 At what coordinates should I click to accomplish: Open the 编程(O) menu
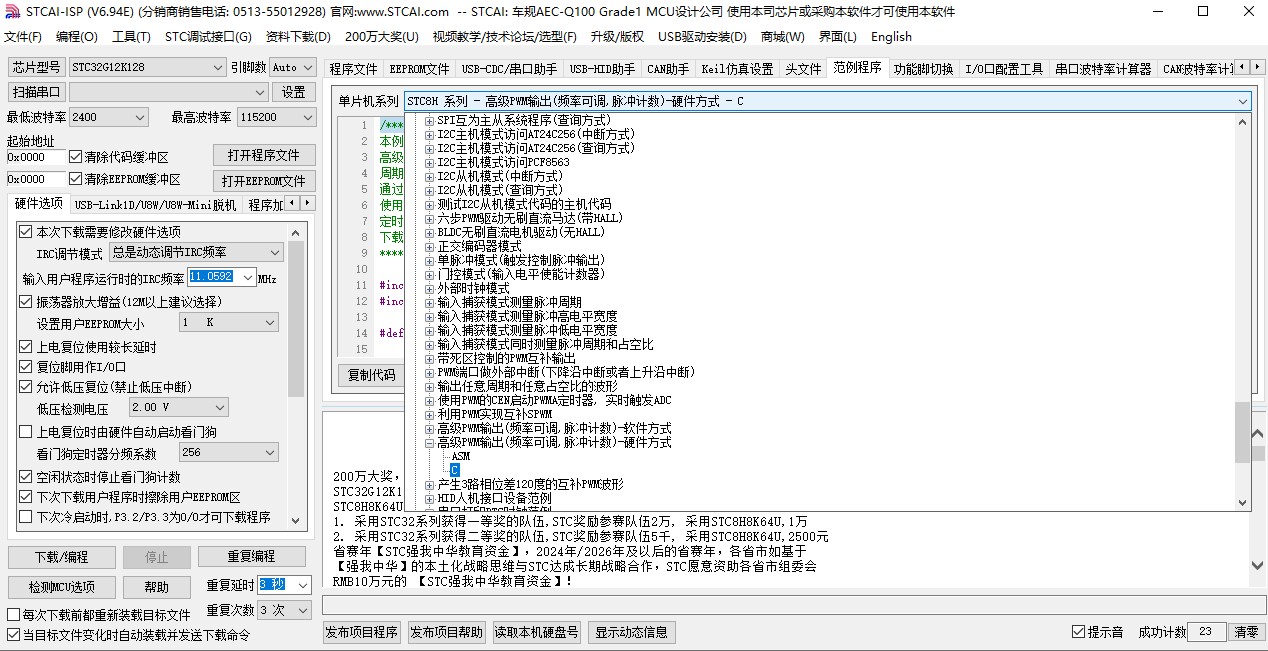[x=77, y=37]
